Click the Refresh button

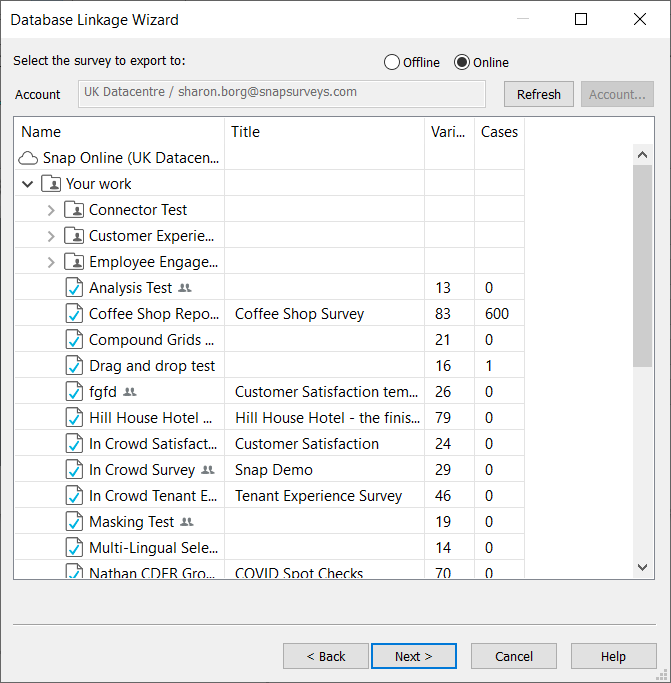[539, 94]
